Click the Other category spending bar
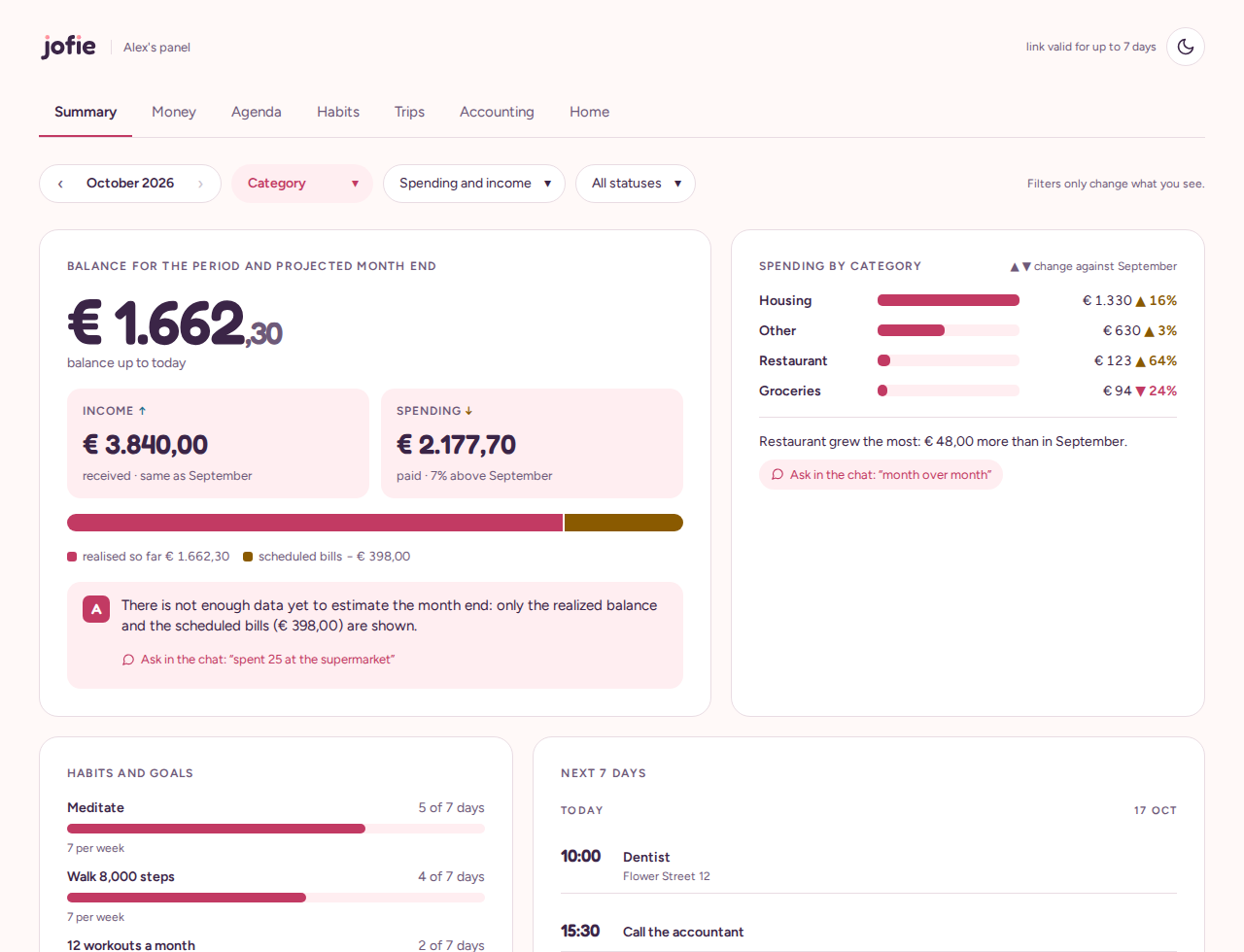Screen dimensions: 1244x952 click(949, 330)
